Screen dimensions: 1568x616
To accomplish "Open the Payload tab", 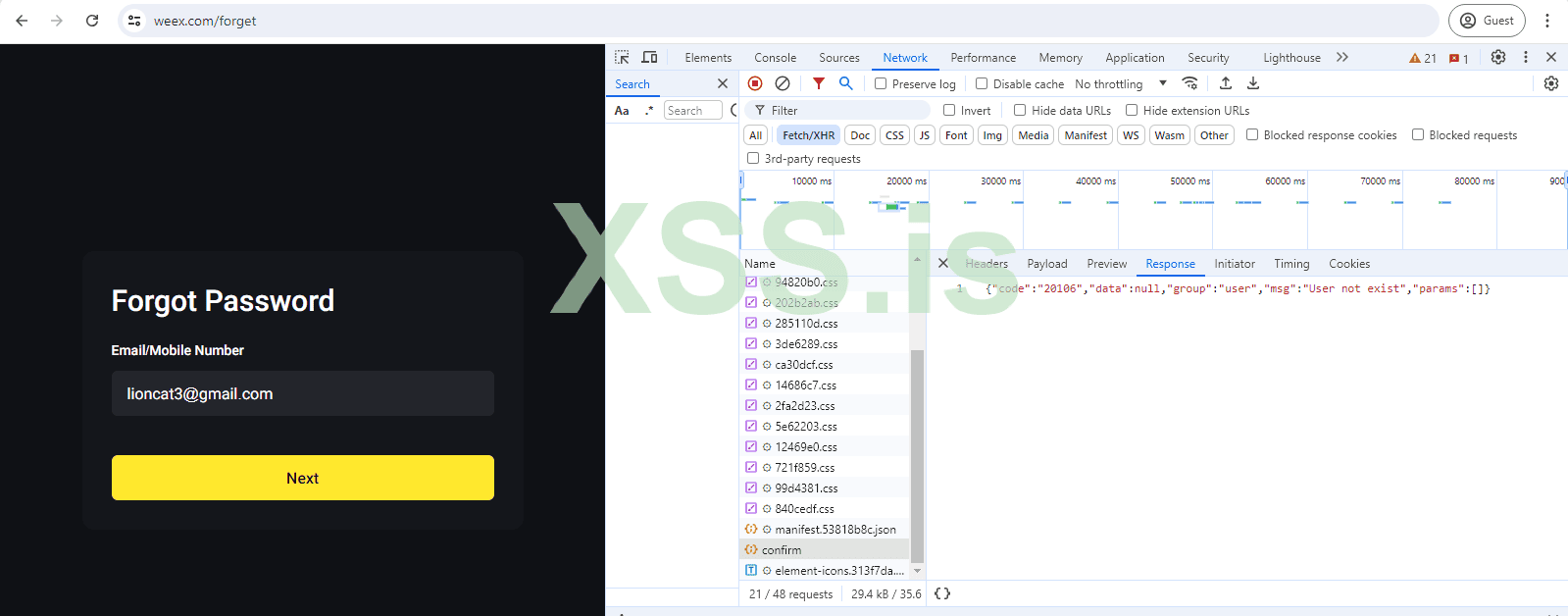I will pos(1047,264).
